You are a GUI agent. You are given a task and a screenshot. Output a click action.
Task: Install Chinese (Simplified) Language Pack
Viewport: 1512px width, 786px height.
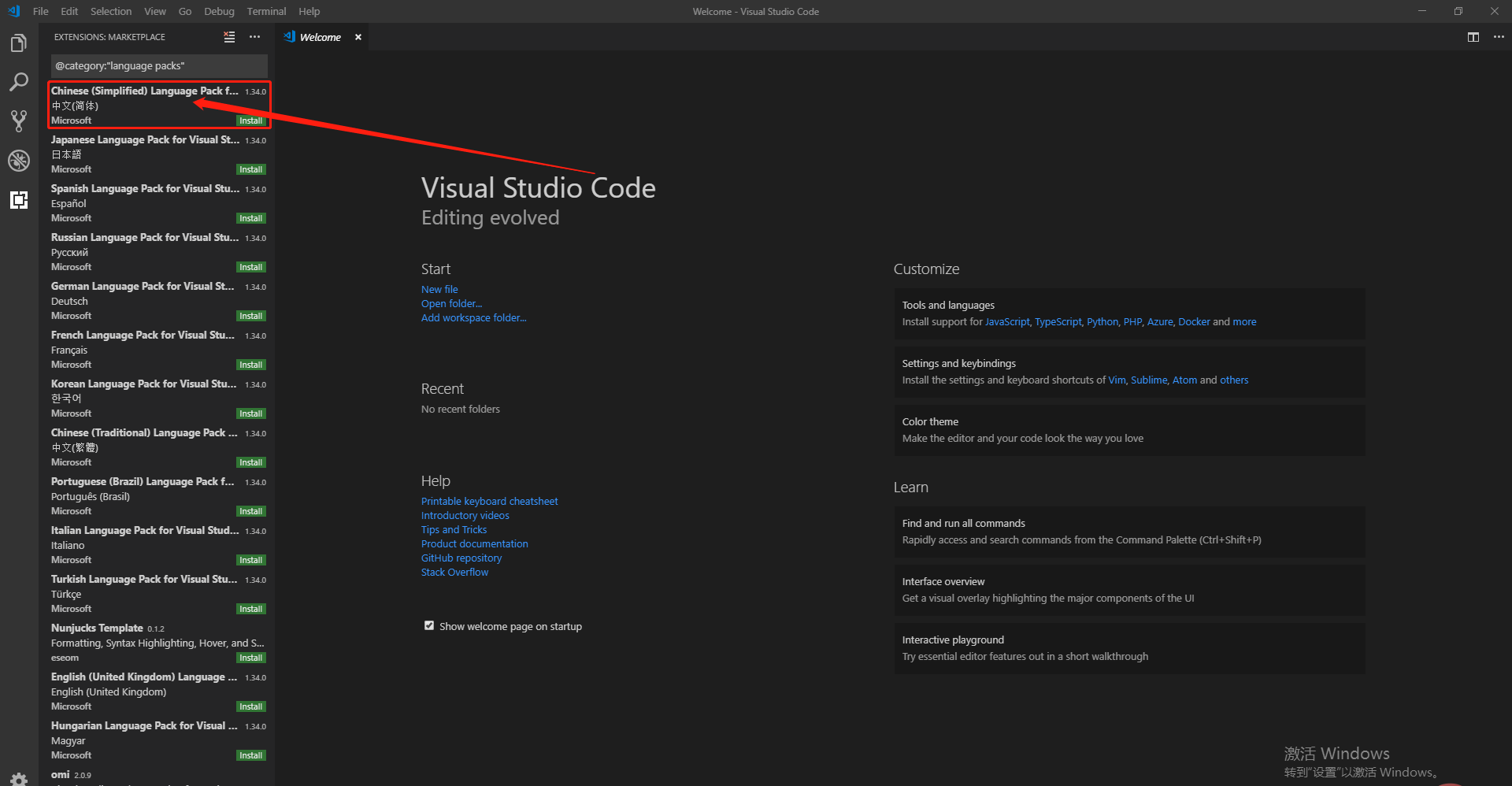pos(251,120)
